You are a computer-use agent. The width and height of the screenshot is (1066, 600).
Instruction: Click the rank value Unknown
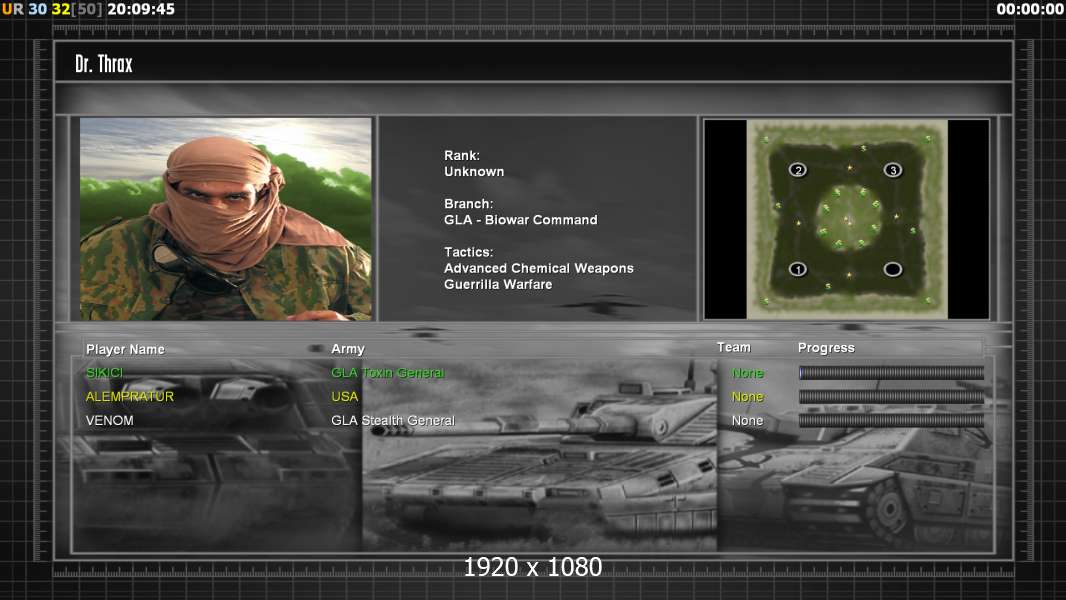[474, 171]
